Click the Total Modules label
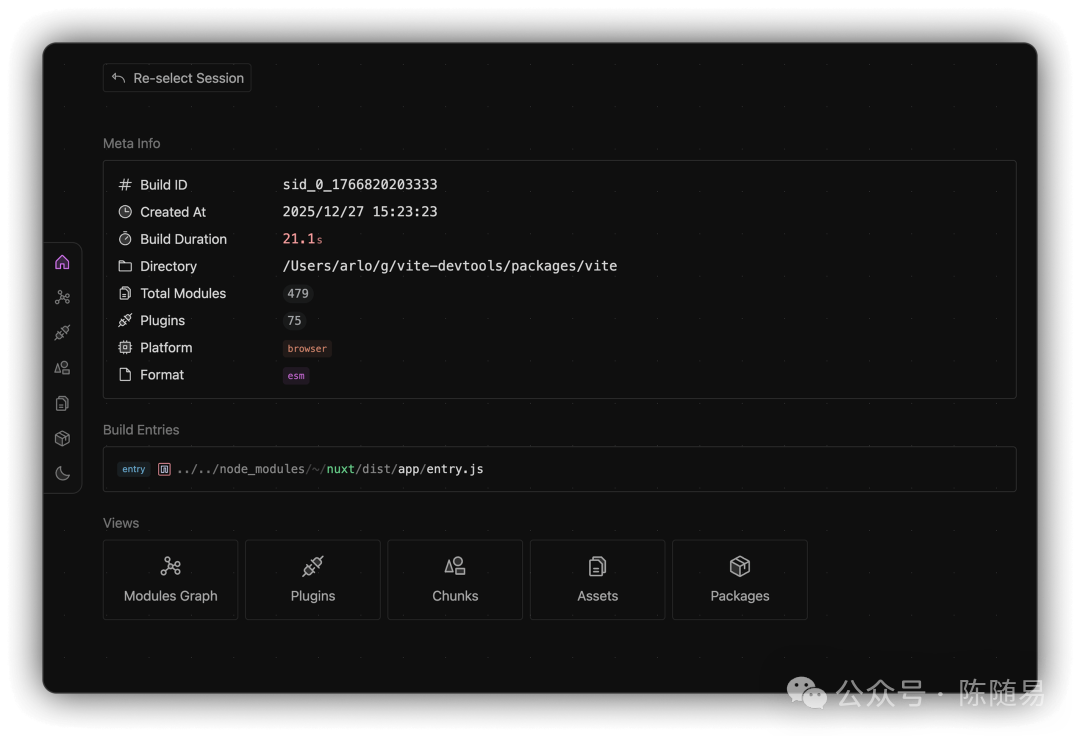This screenshot has width=1080, height=736. pos(183,293)
